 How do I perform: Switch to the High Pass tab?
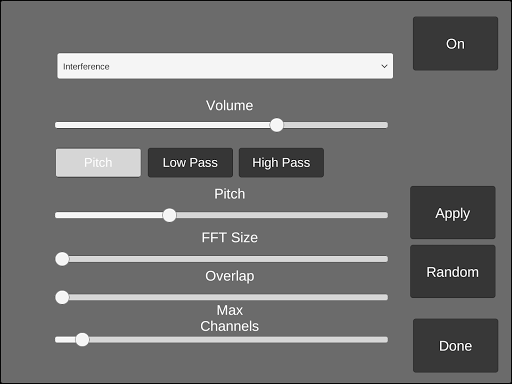(281, 163)
